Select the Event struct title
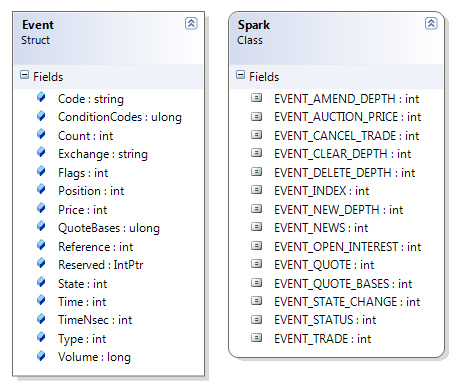469x392 pixels. click(38, 25)
